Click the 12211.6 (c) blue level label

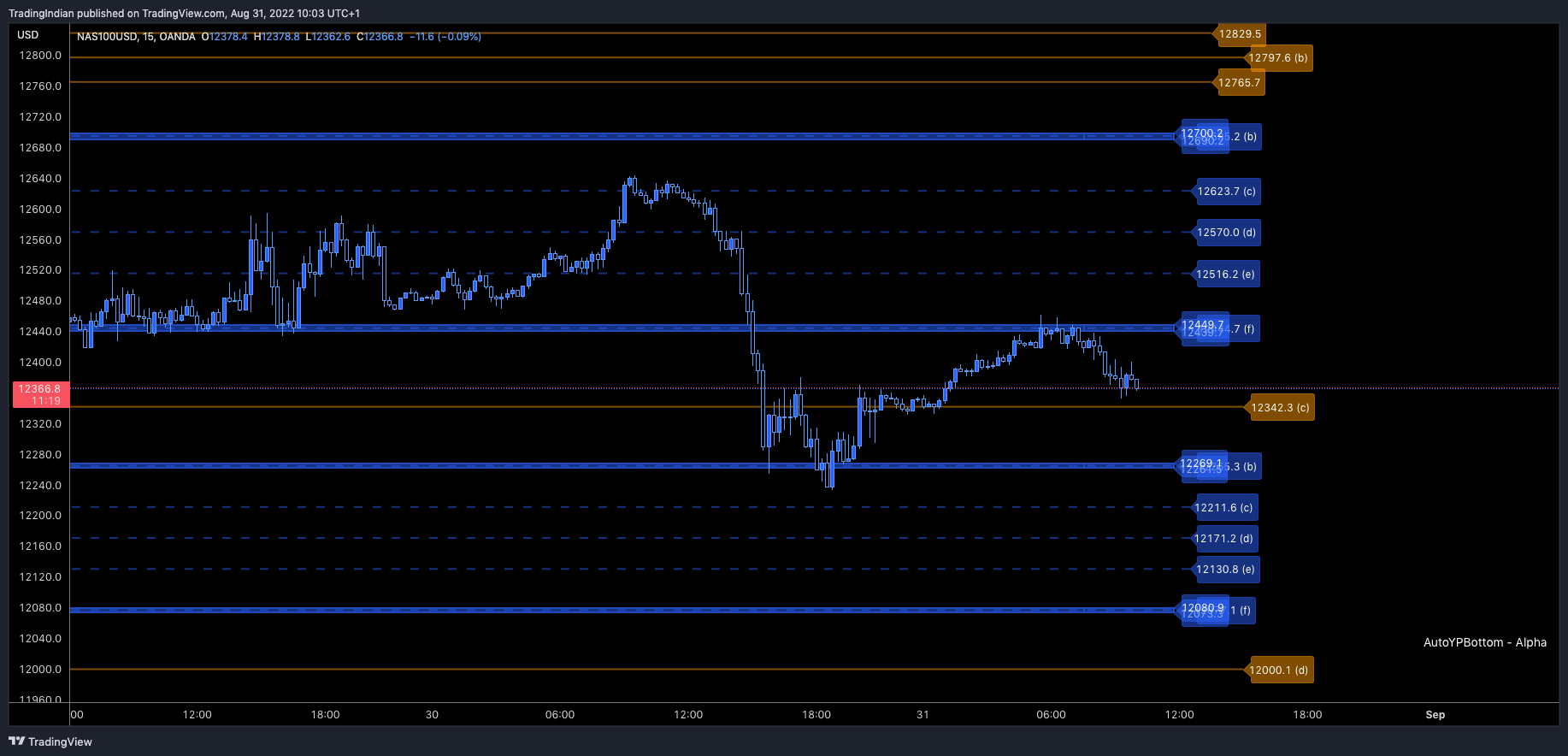(x=1224, y=508)
